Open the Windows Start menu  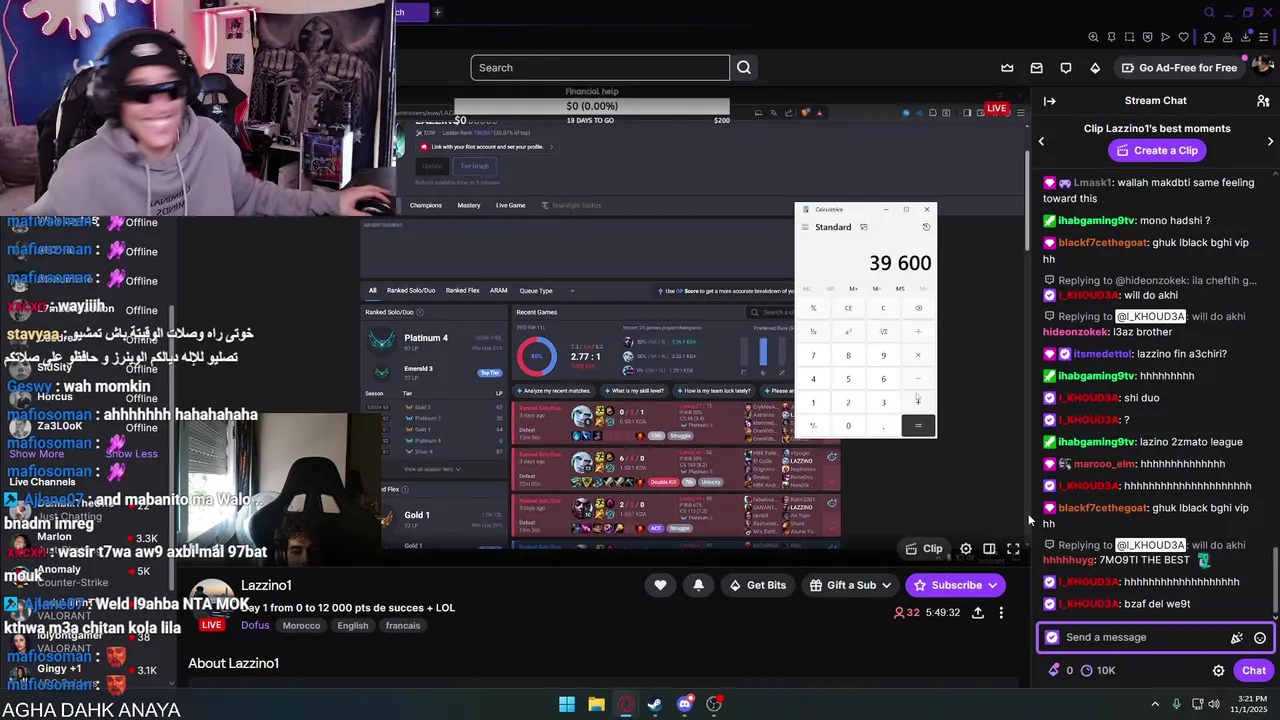(x=567, y=704)
